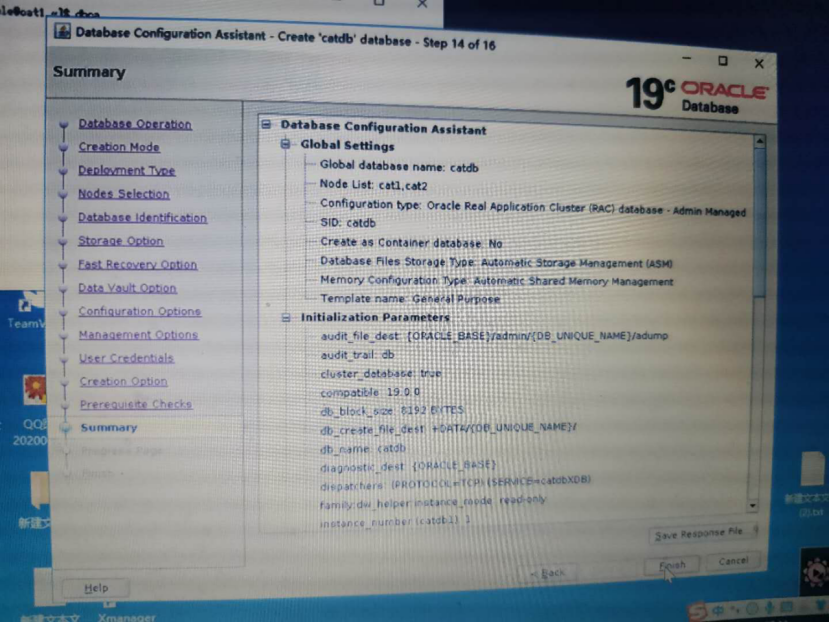
Task: Open the Database Identification step
Action: pyautogui.click(x=143, y=218)
